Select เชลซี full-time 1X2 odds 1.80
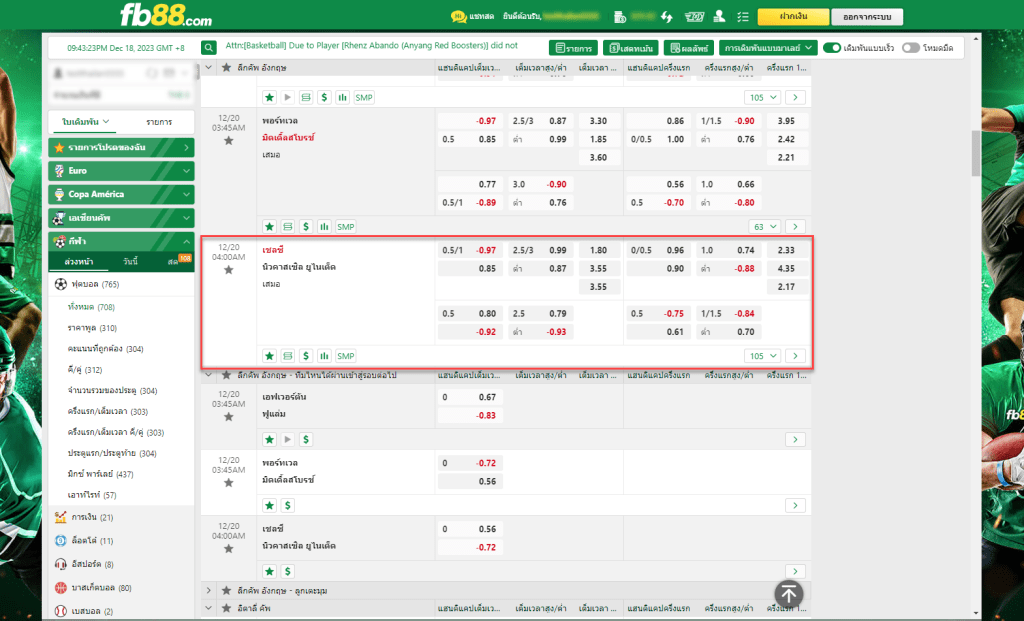Screen dimensions: 1024x621 [598, 250]
